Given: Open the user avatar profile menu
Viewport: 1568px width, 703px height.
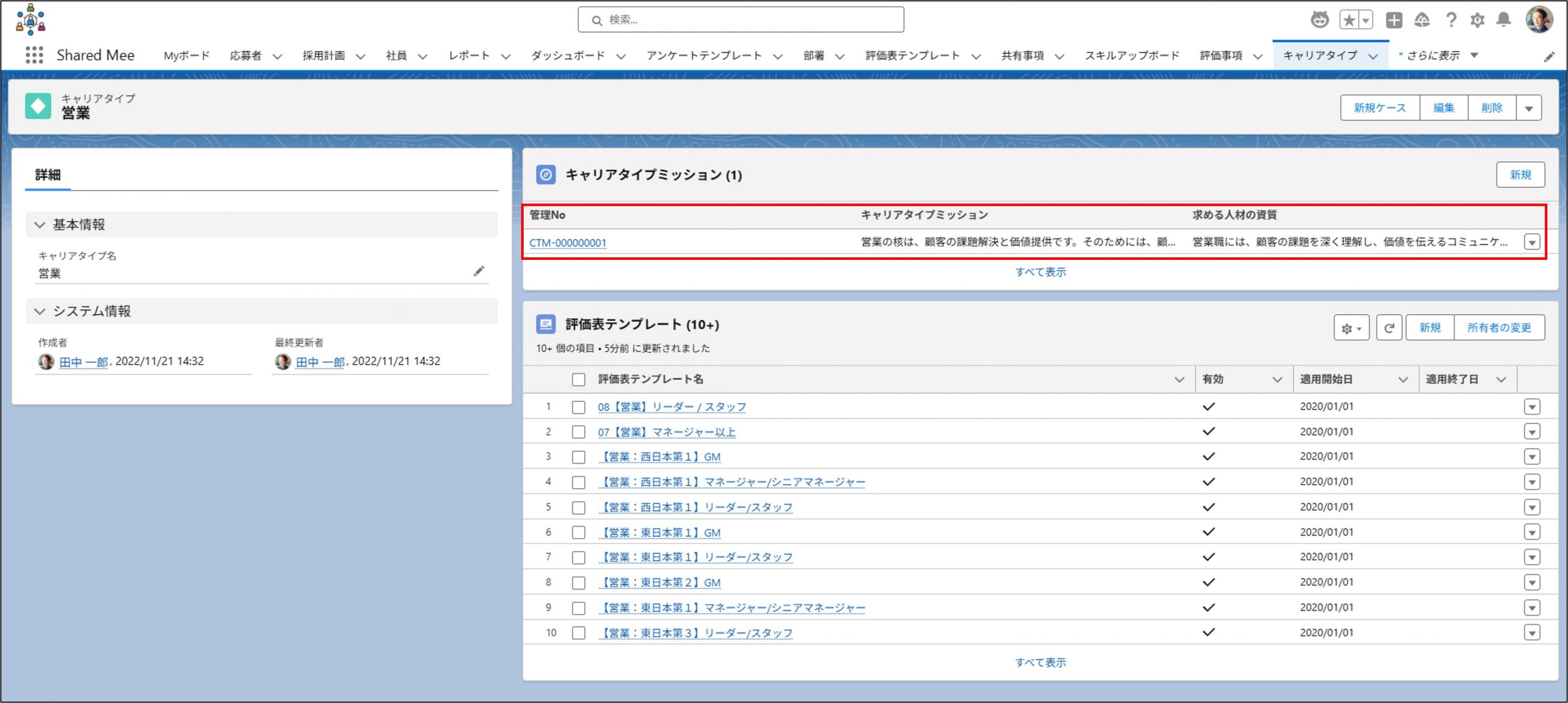Looking at the screenshot, I should tap(1539, 20).
